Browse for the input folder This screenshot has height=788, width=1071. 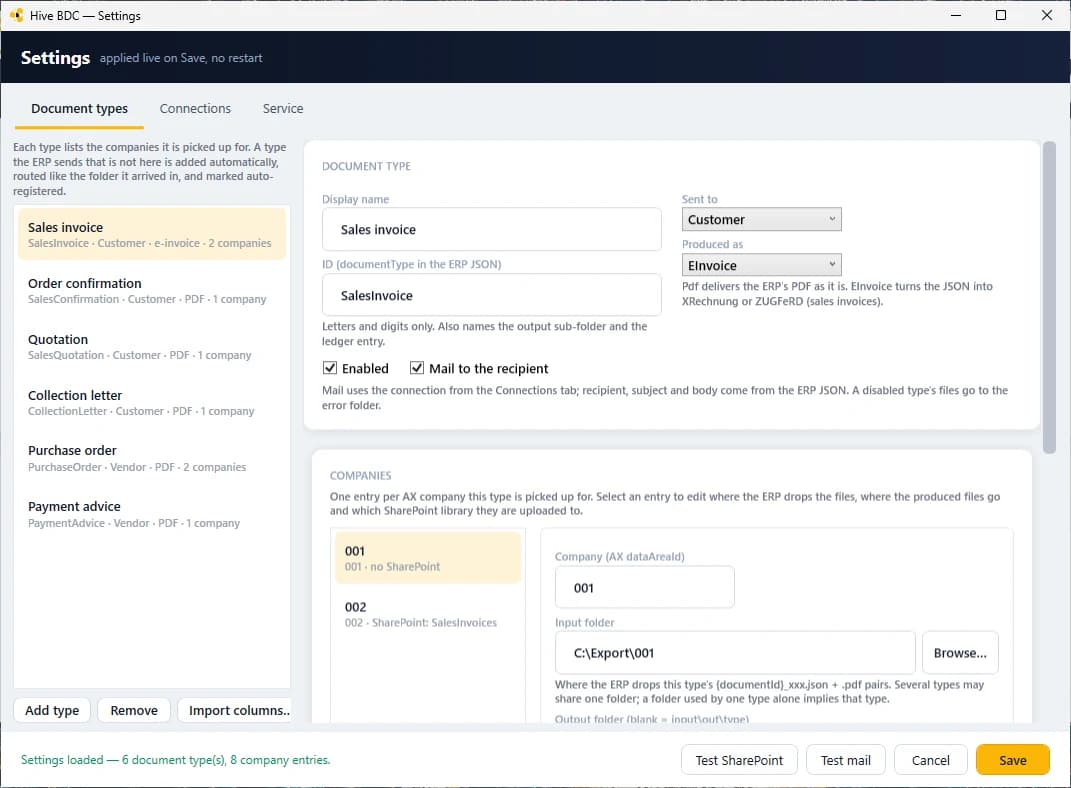(960, 653)
